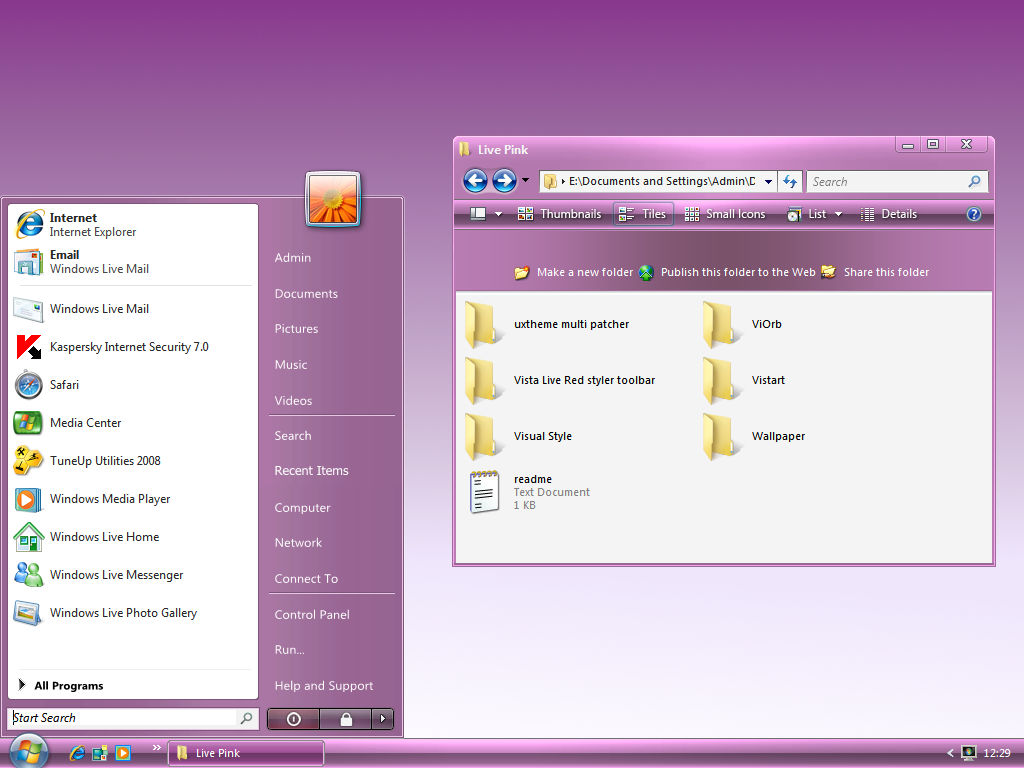Open Windows Media Player from Start menu
Image resolution: width=1024 pixels, height=768 pixels.
[109, 499]
